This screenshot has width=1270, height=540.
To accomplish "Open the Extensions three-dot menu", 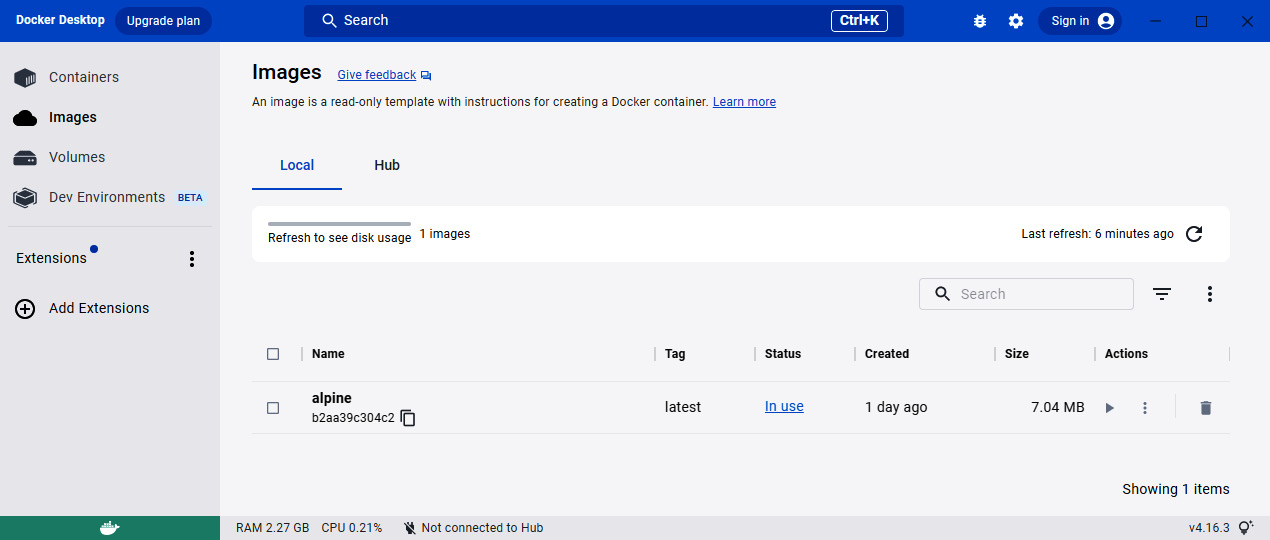I will (x=192, y=259).
